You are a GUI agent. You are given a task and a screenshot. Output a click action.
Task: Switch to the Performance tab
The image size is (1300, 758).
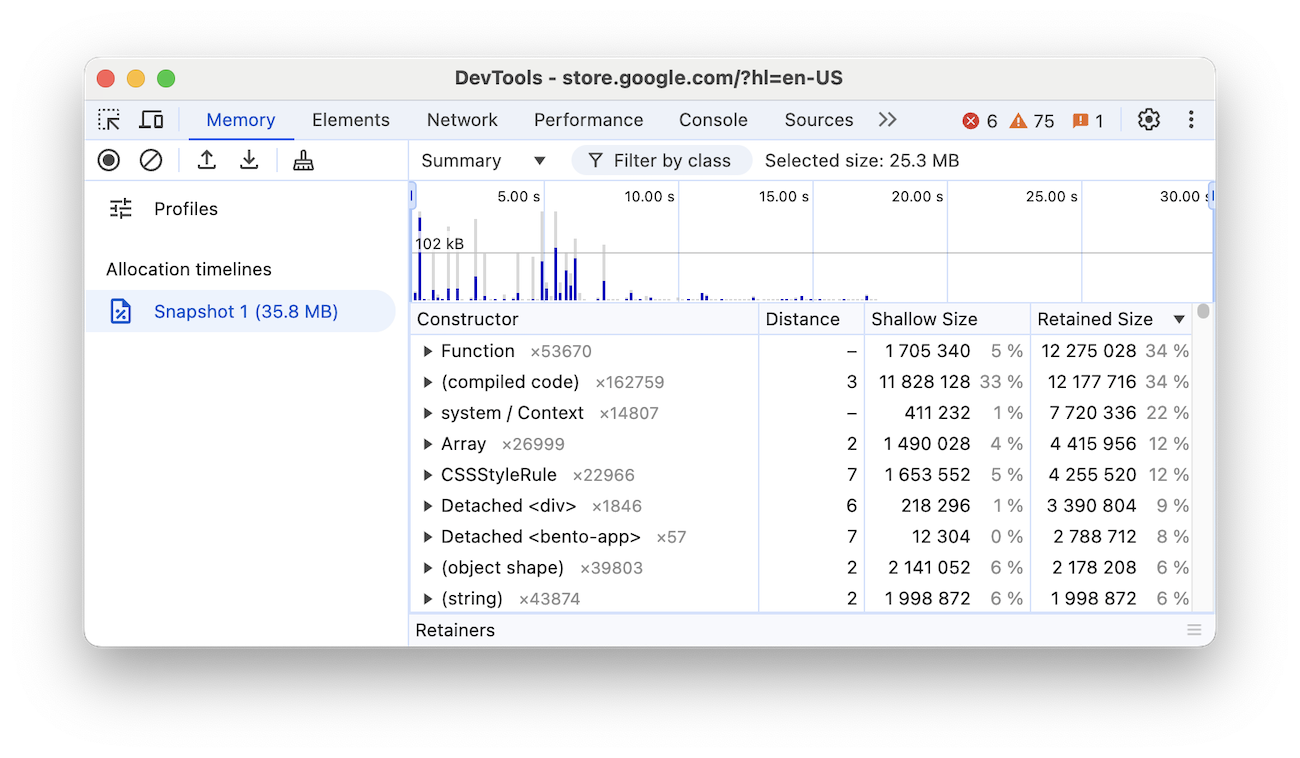tap(588, 119)
